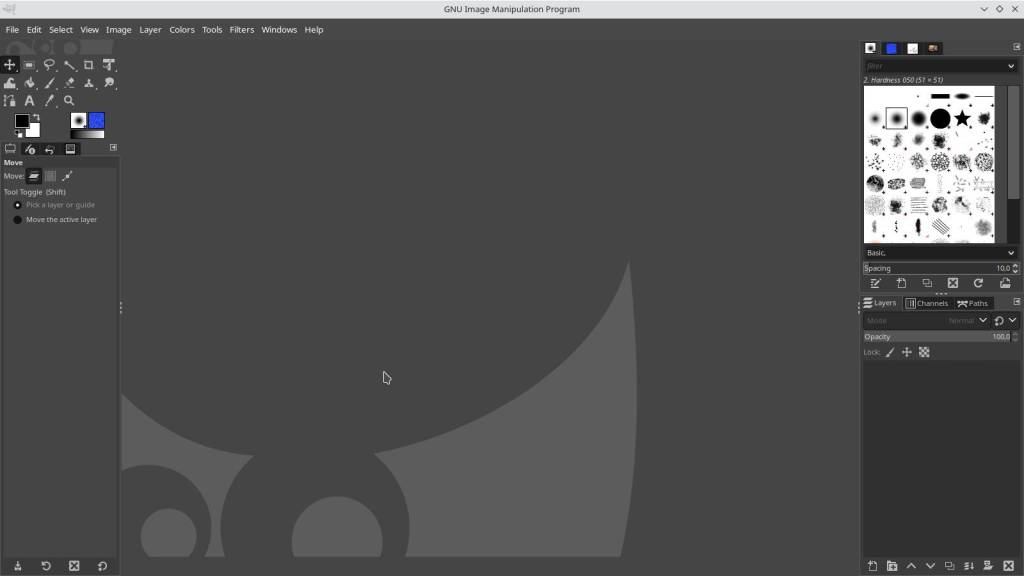Switch to Images tab in toolbox dock
The width and height of the screenshot is (1024, 576).
[70, 149]
